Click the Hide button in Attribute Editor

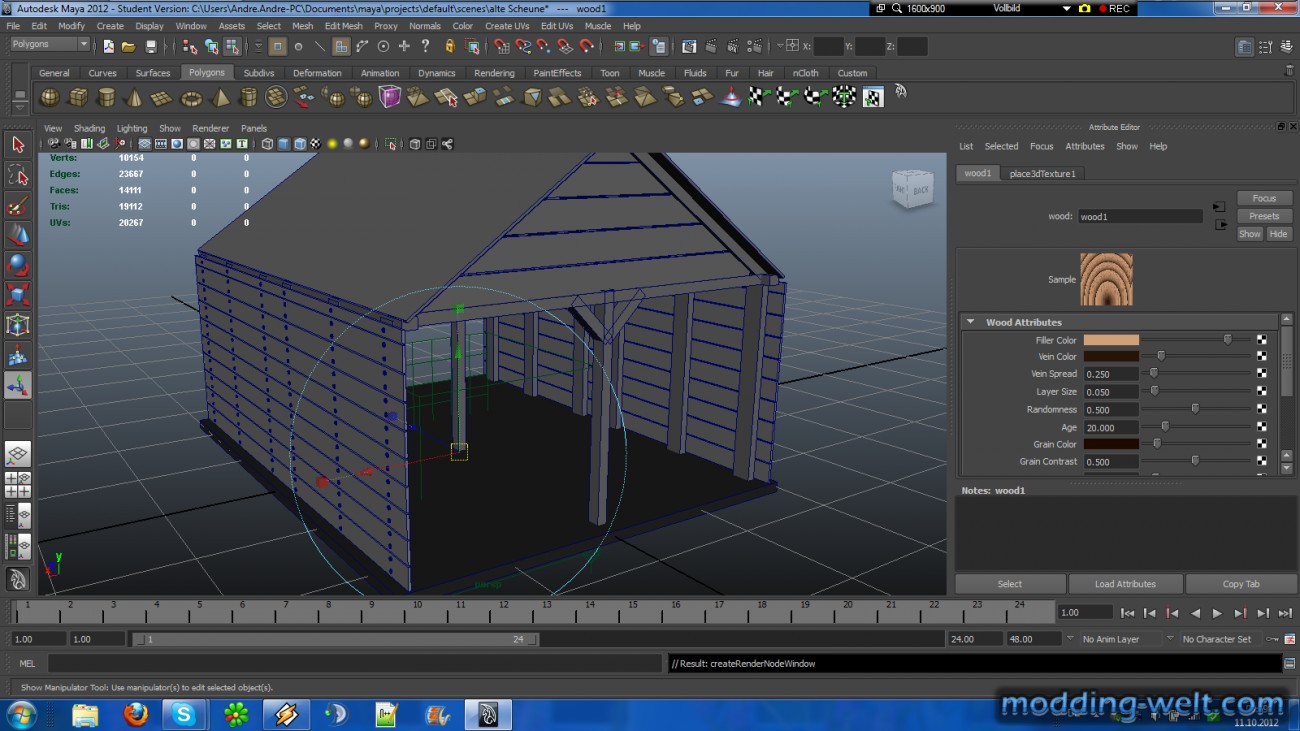pyautogui.click(x=1278, y=234)
